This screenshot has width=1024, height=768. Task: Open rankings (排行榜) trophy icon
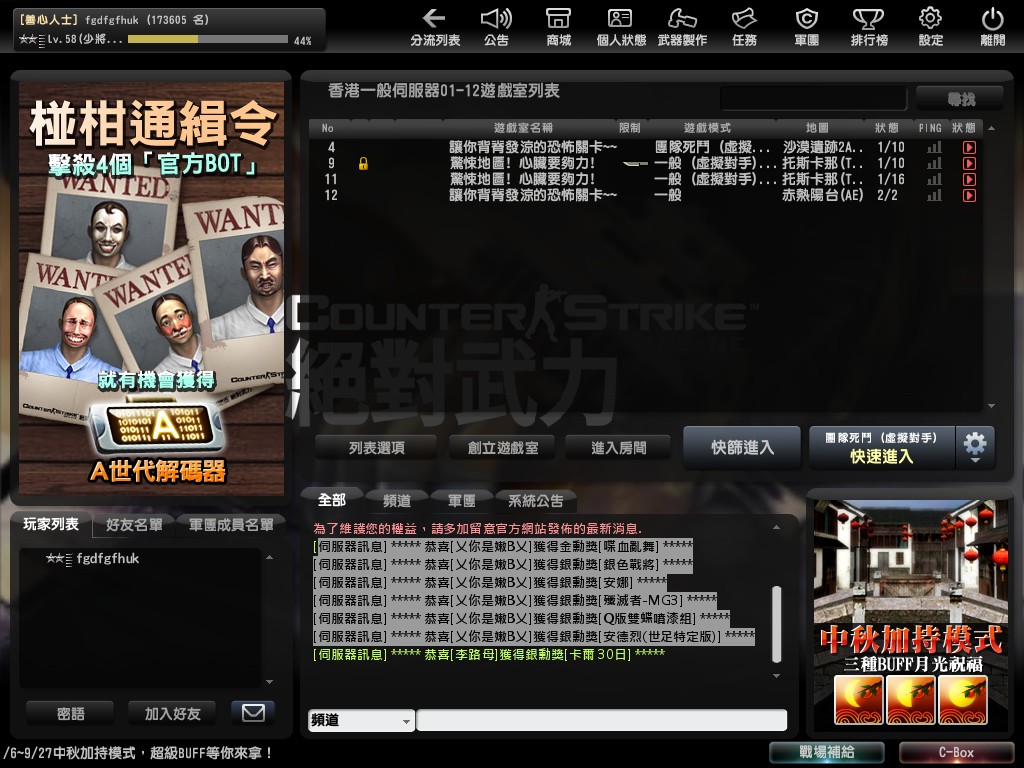[869, 27]
